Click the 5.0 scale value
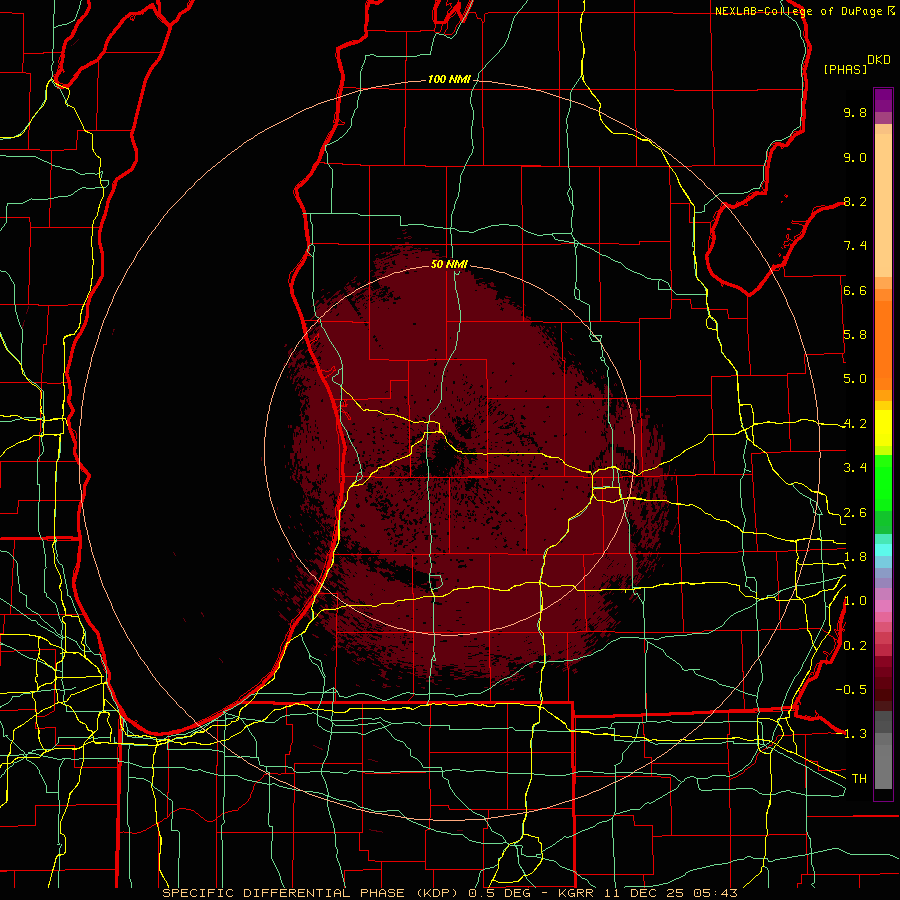Screen dimensions: 900x900 [855, 379]
